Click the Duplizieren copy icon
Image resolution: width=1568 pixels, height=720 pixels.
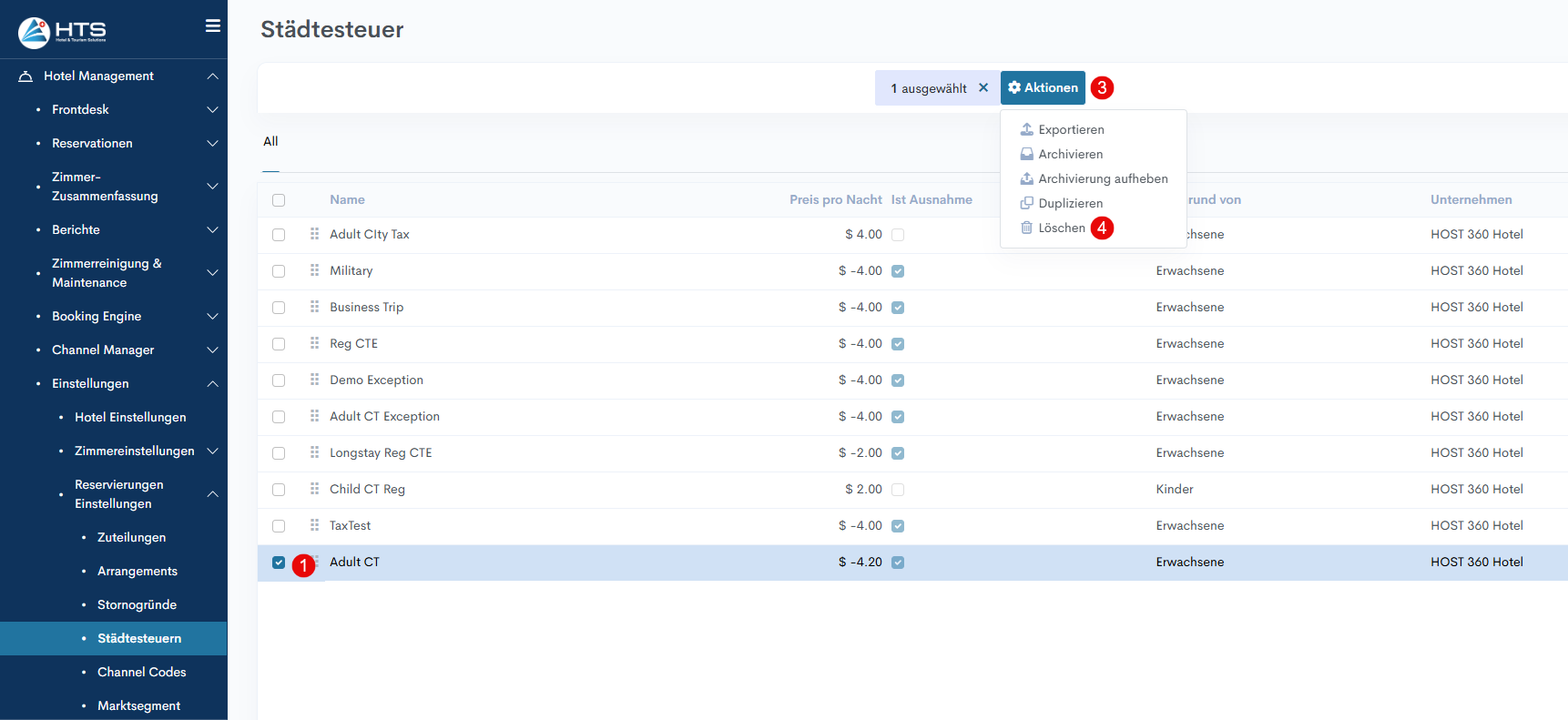tap(1026, 203)
